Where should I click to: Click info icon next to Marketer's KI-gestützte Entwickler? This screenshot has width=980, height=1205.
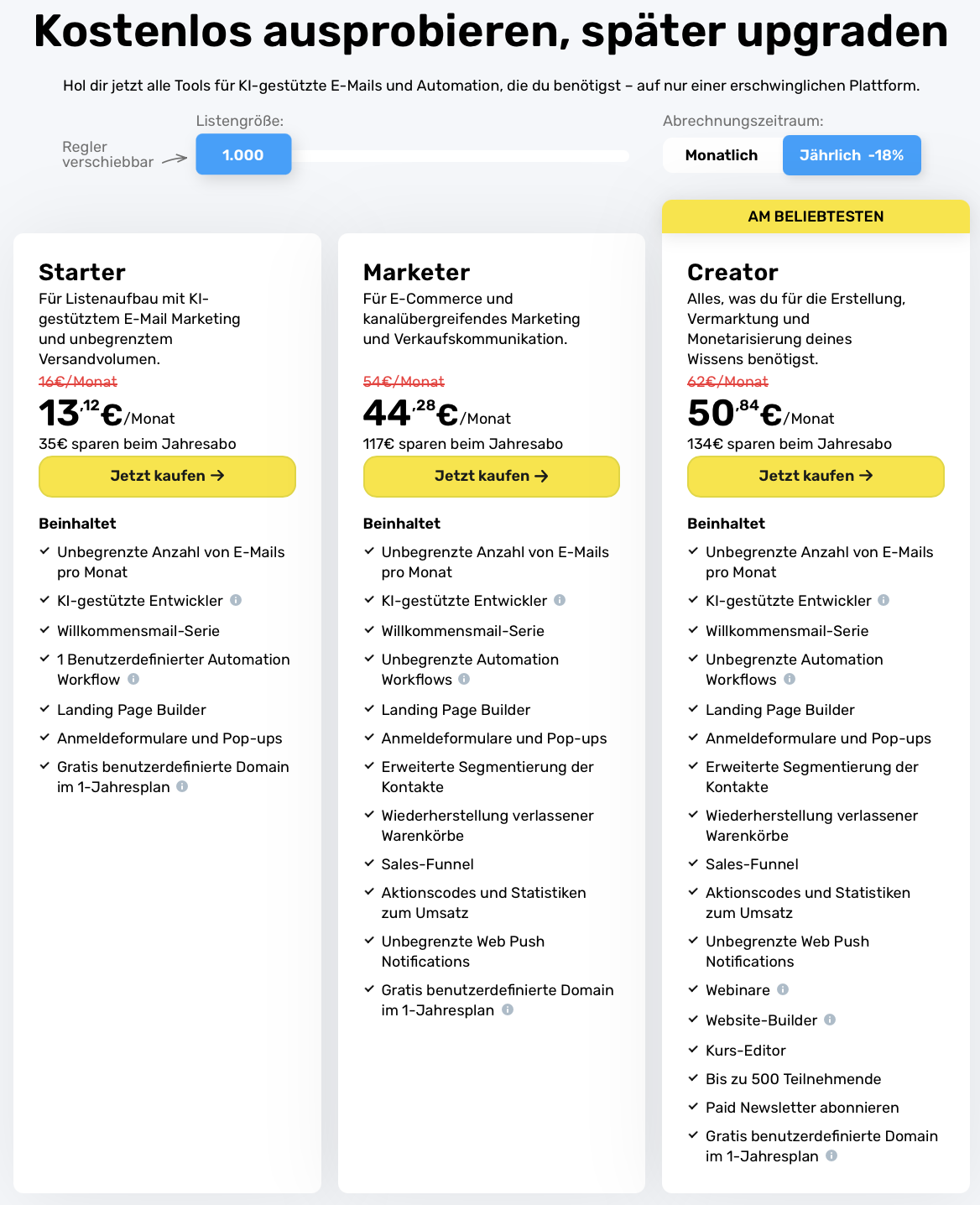(560, 600)
